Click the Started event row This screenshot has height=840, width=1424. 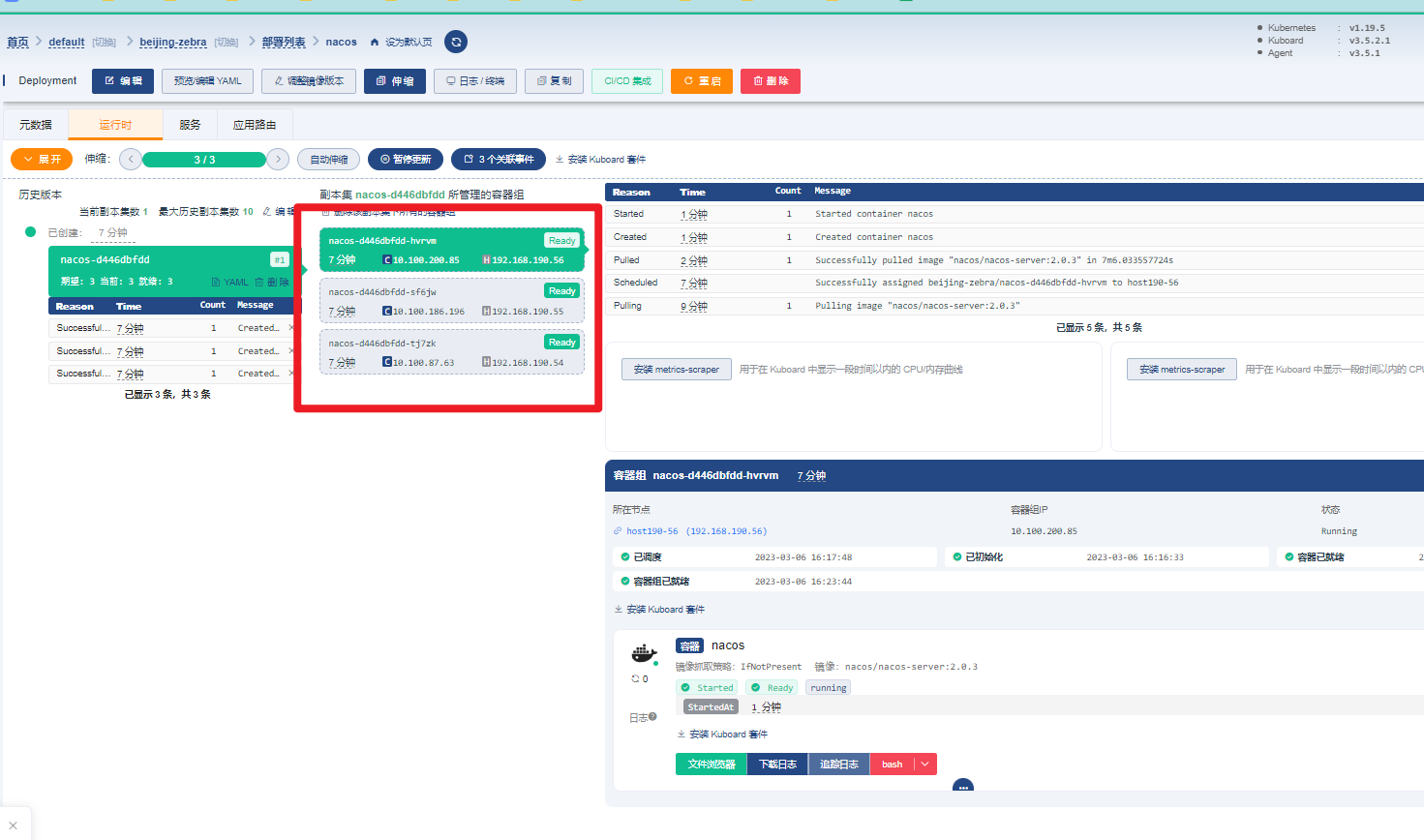coord(1015,214)
